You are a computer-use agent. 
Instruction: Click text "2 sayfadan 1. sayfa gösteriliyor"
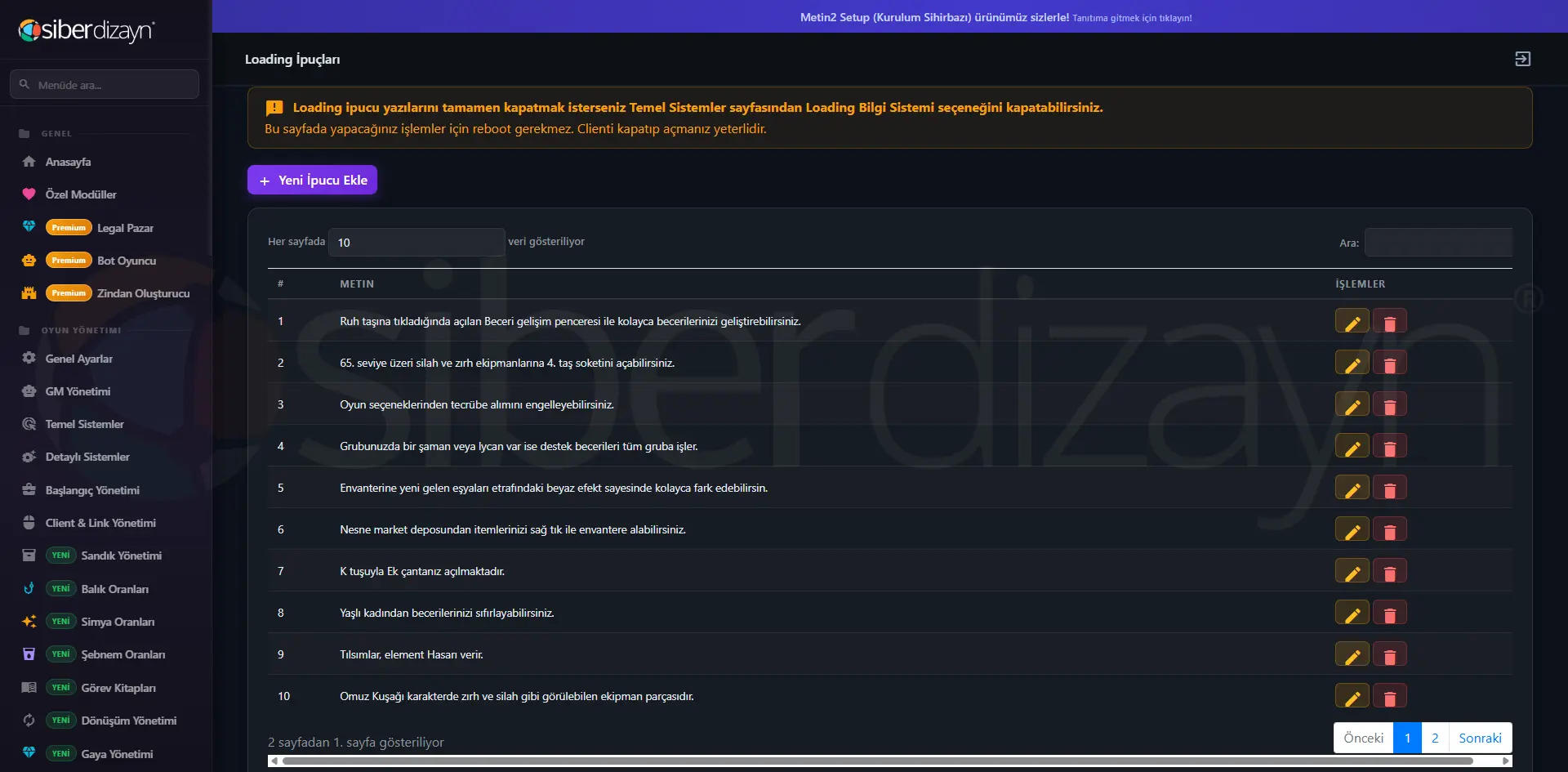(x=356, y=742)
